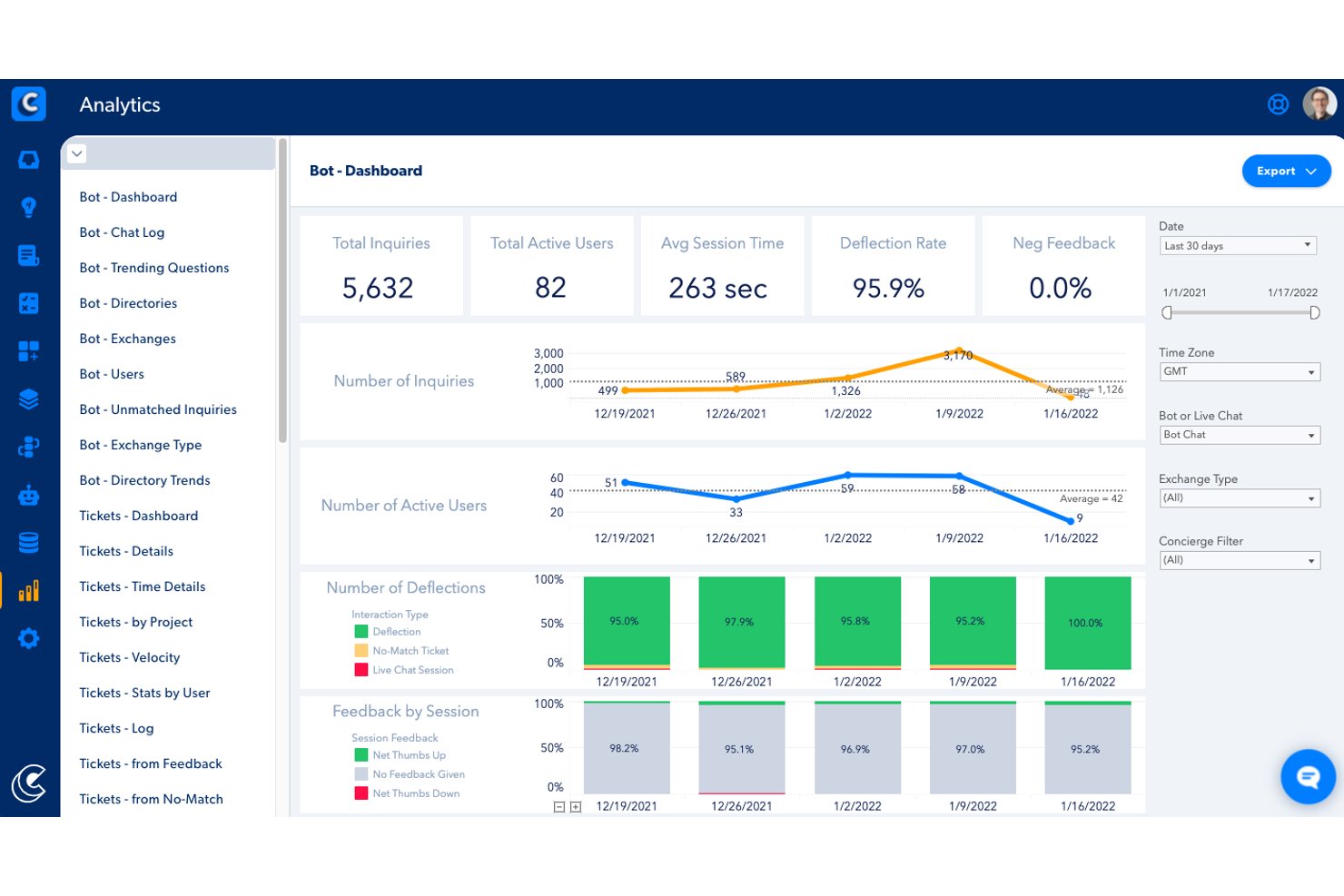Click the plus expand icon below Feedback chart

pyautogui.click(x=576, y=807)
